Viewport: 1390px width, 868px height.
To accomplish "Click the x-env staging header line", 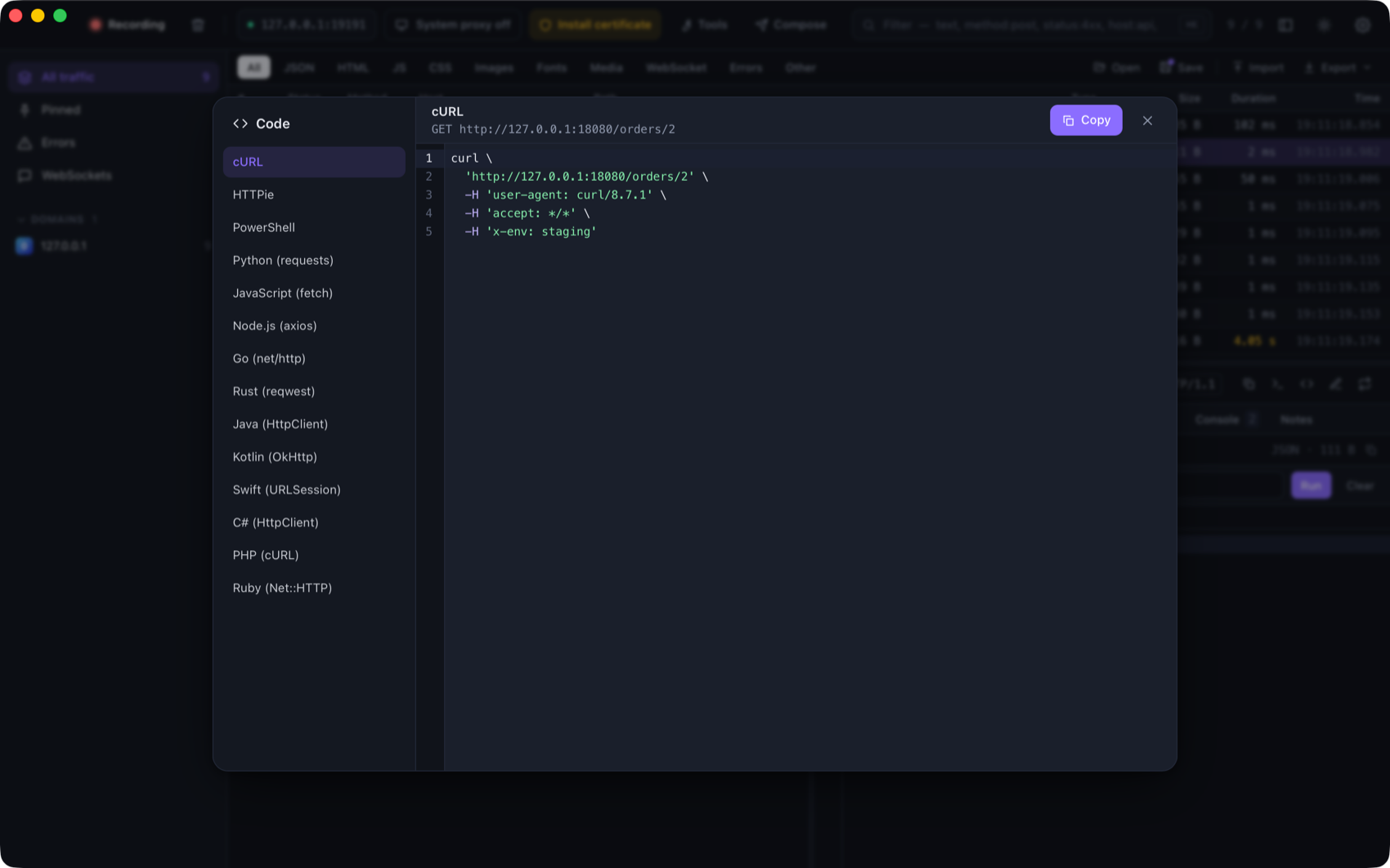I will (531, 231).
